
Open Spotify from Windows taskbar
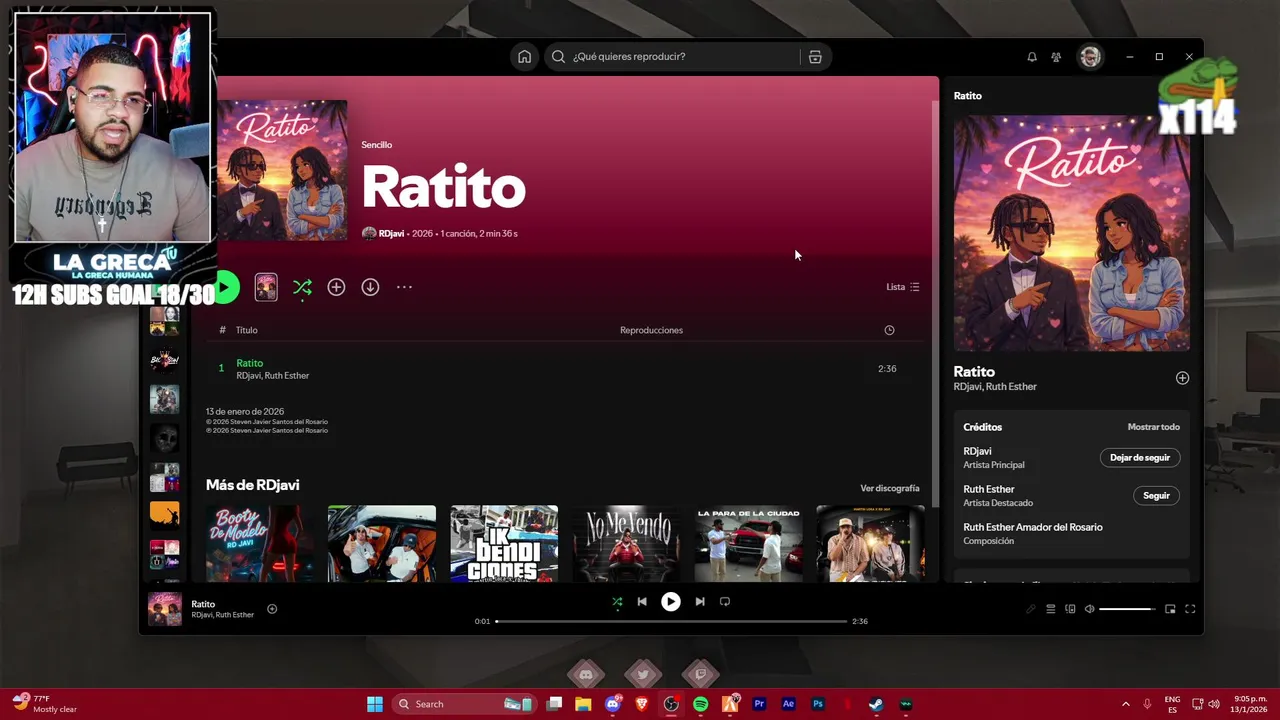coord(700,704)
